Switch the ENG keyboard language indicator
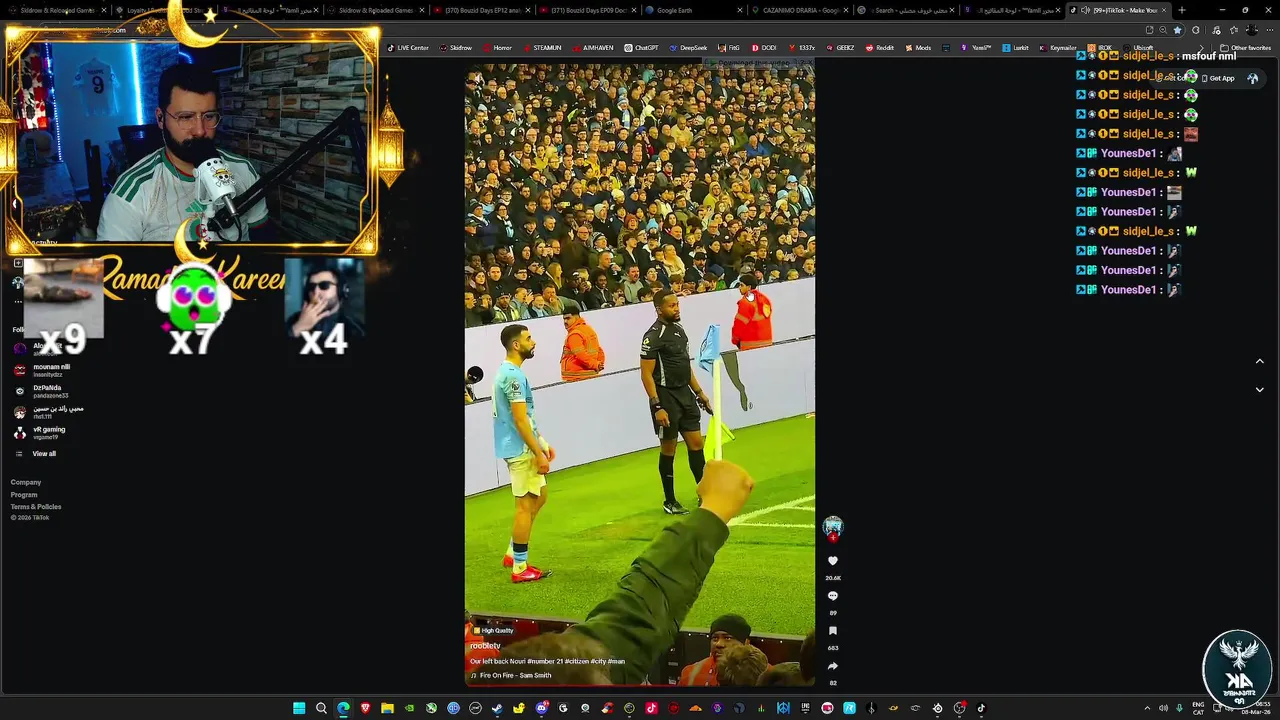 [1198, 708]
